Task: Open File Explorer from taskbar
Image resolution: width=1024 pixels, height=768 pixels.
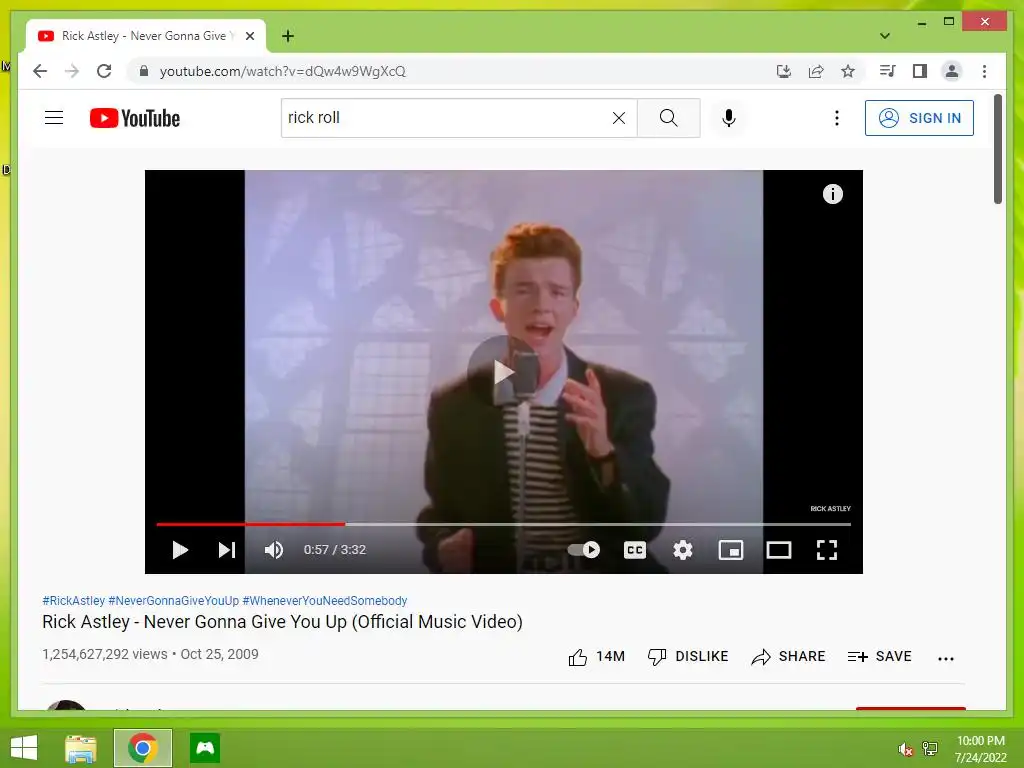Action: coord(81,748)
